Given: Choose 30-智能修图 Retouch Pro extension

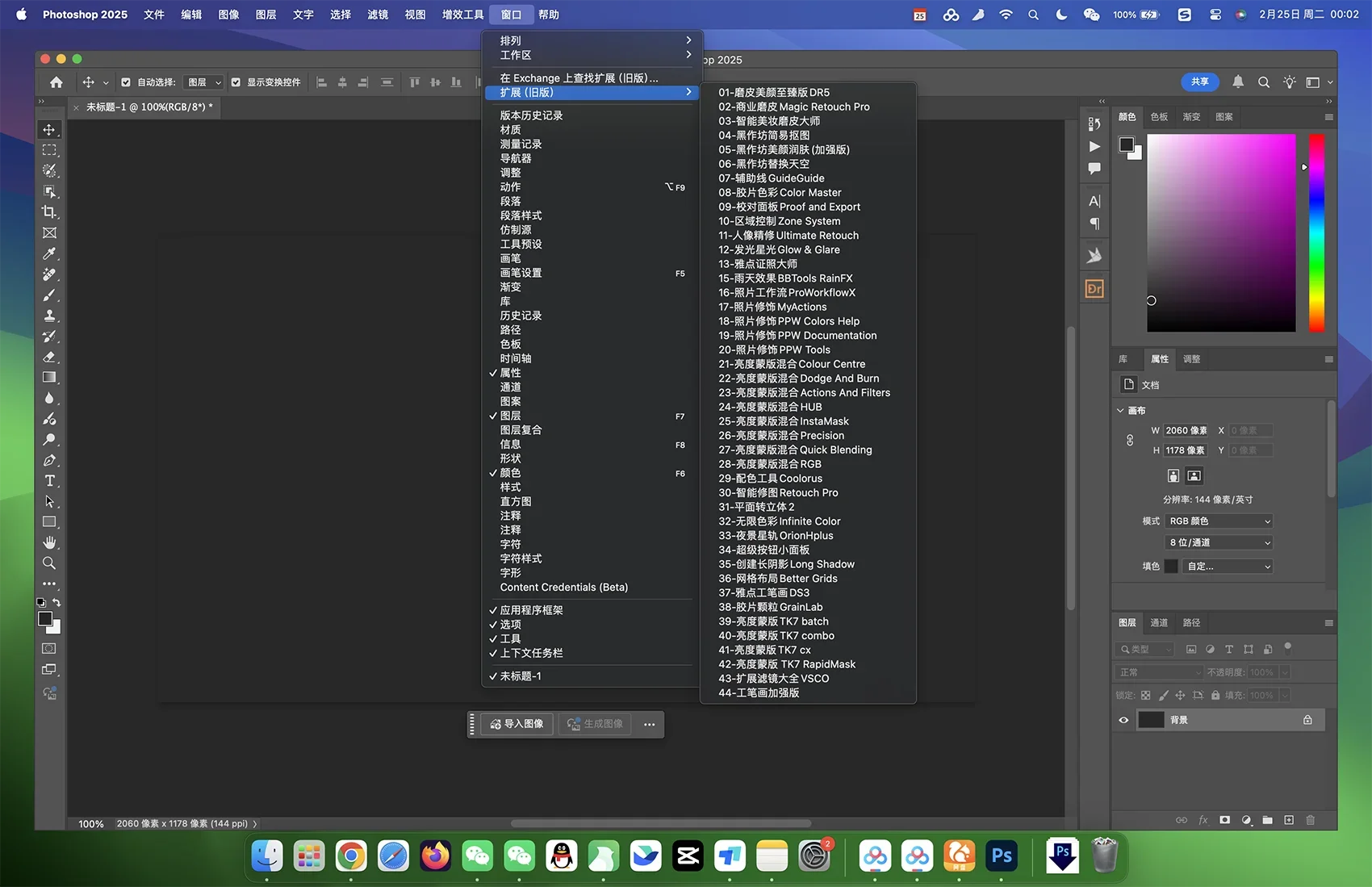Looking at the screenshot, I should tap(808, 493).
